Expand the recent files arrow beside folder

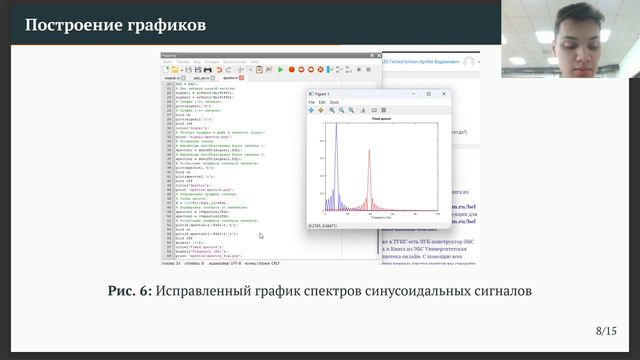[181, 70]
